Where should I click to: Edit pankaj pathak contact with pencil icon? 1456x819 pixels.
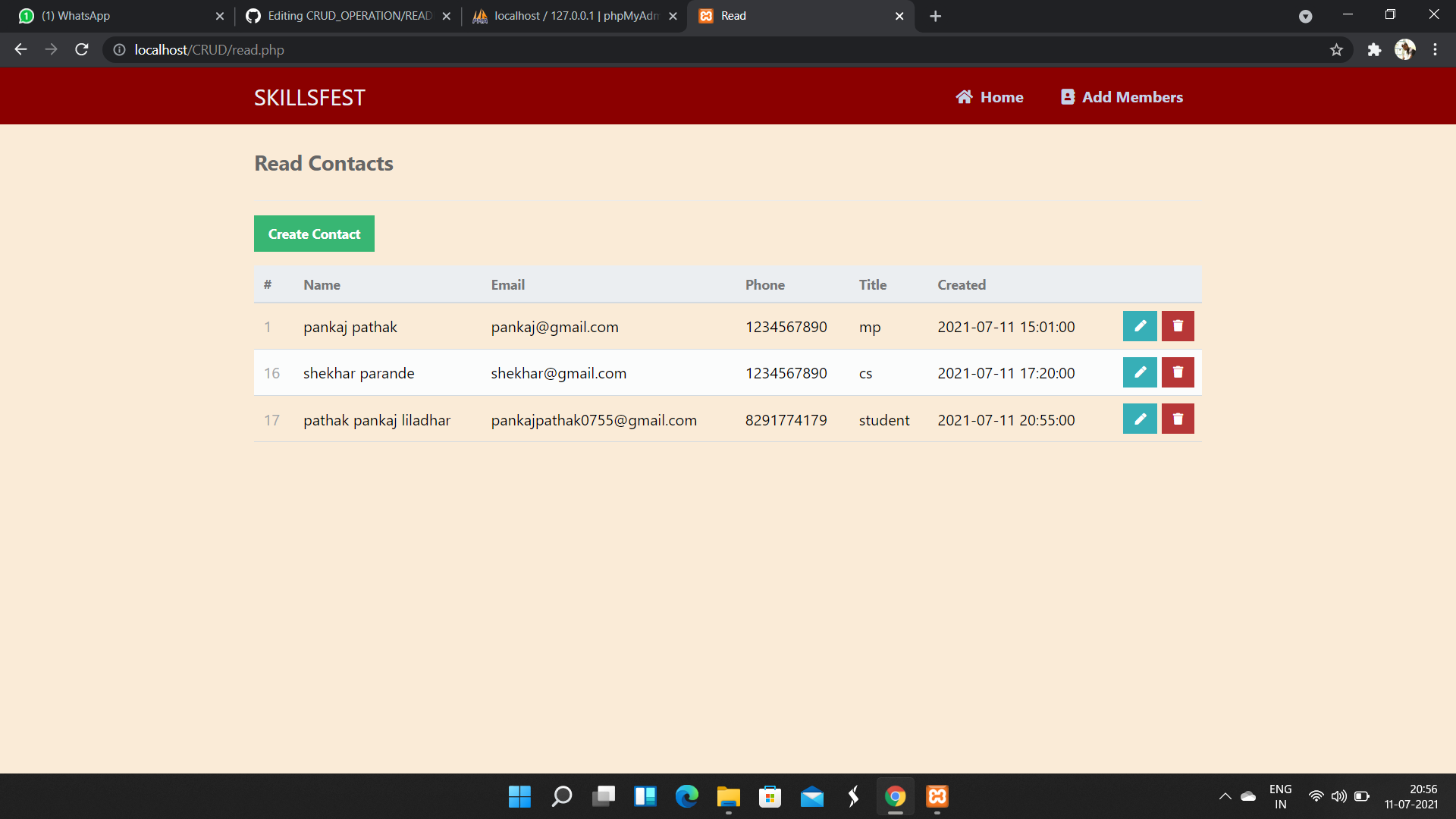coord(1139,326)
